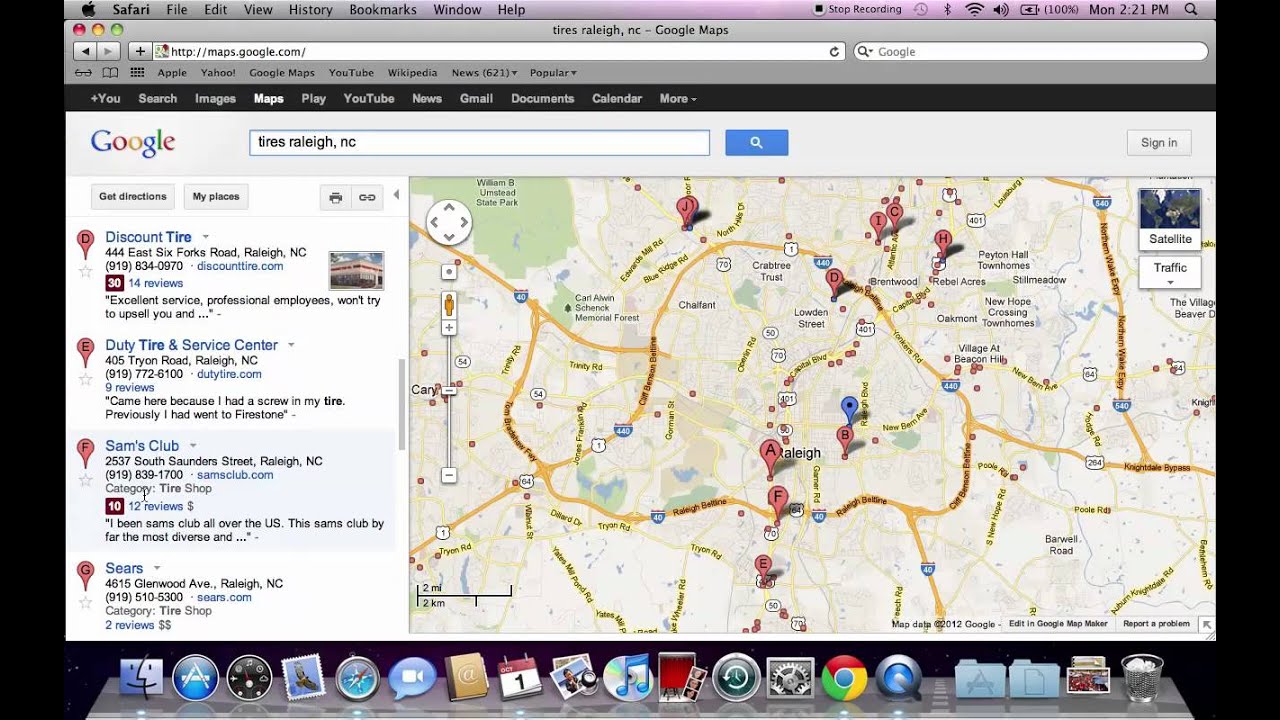This screenshot has height=720, width=1280.
Task: Click the add bookmark plus button
Action: (x=140, y=51)
